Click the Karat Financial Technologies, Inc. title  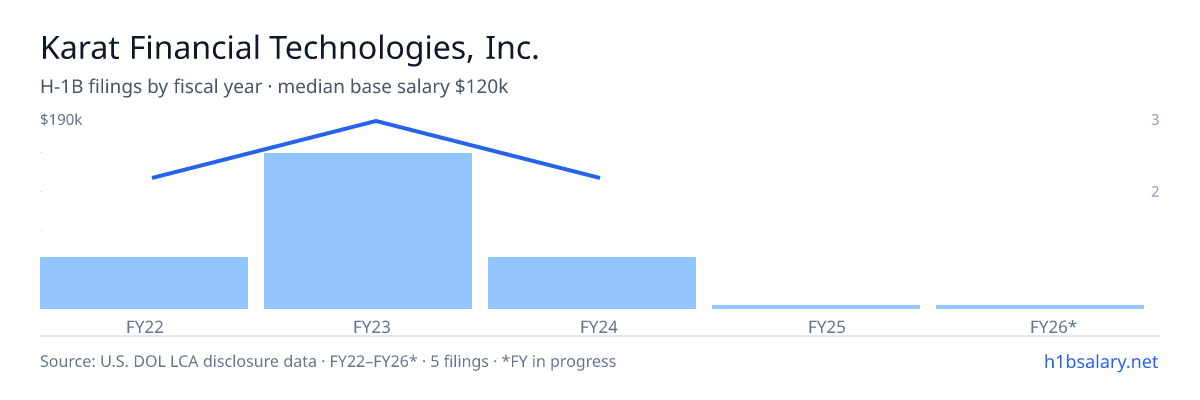(x=290, y=48)
